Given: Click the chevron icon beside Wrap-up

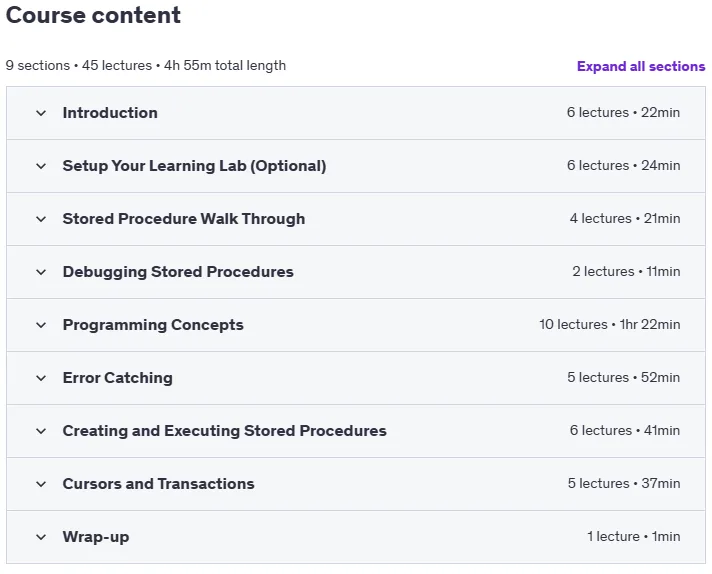Looking at the screenshot, I should click(x=41, y=537).
